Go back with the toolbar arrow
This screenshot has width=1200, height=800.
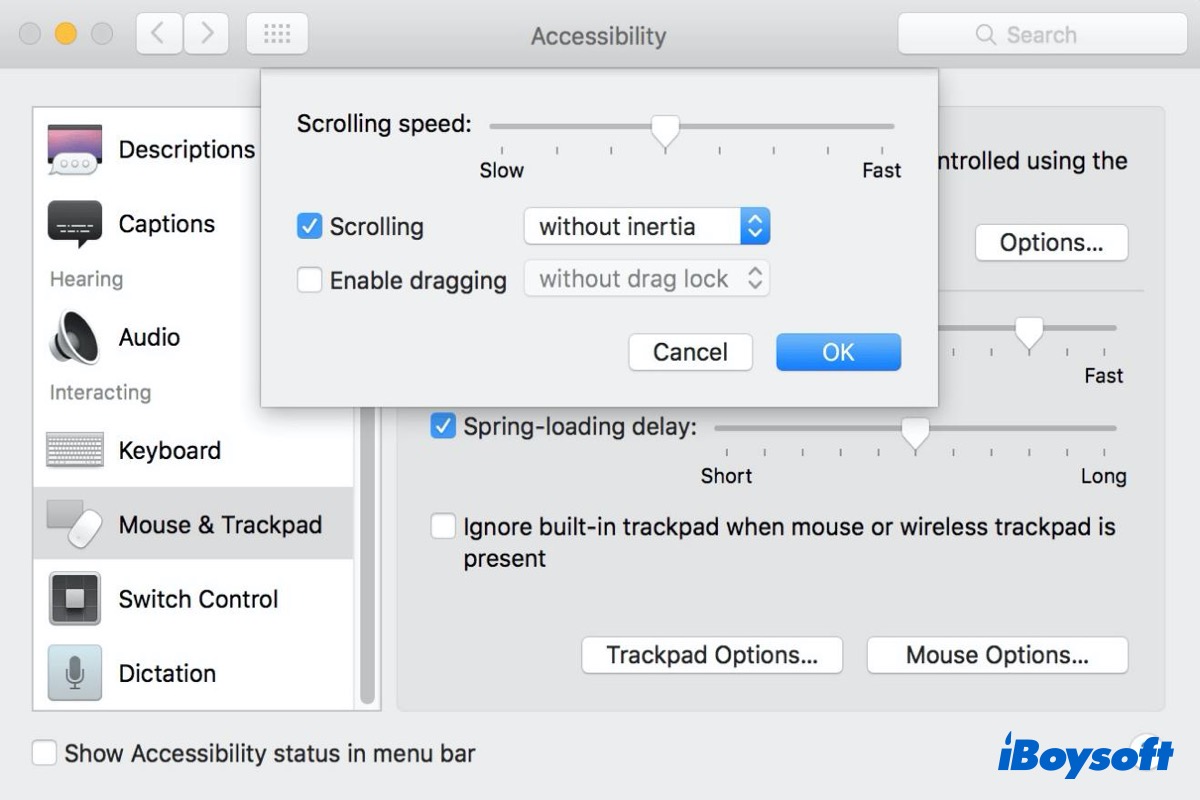point(157,35)
